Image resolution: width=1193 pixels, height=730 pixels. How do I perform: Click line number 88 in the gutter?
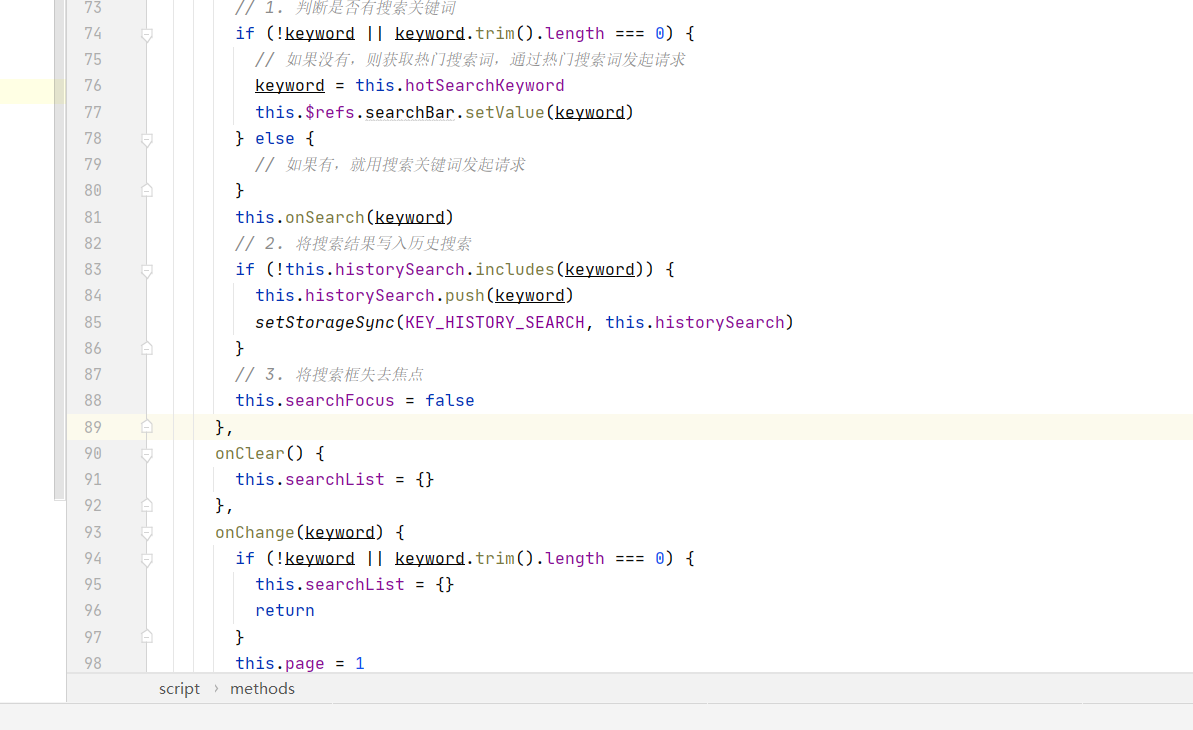pos(93,400)
